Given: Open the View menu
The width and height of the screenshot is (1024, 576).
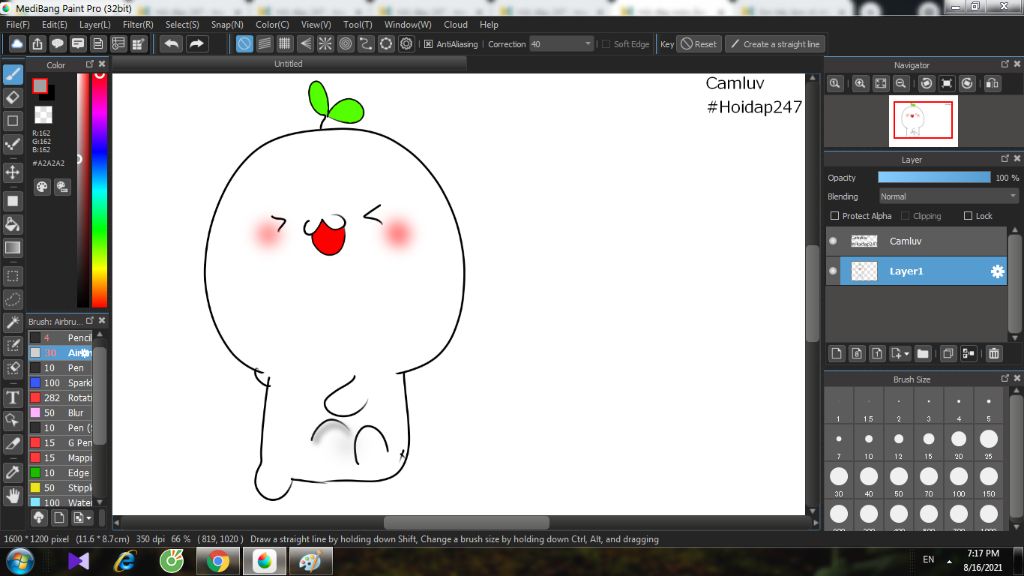Looking at the screenshot, I should click(315, 25).
